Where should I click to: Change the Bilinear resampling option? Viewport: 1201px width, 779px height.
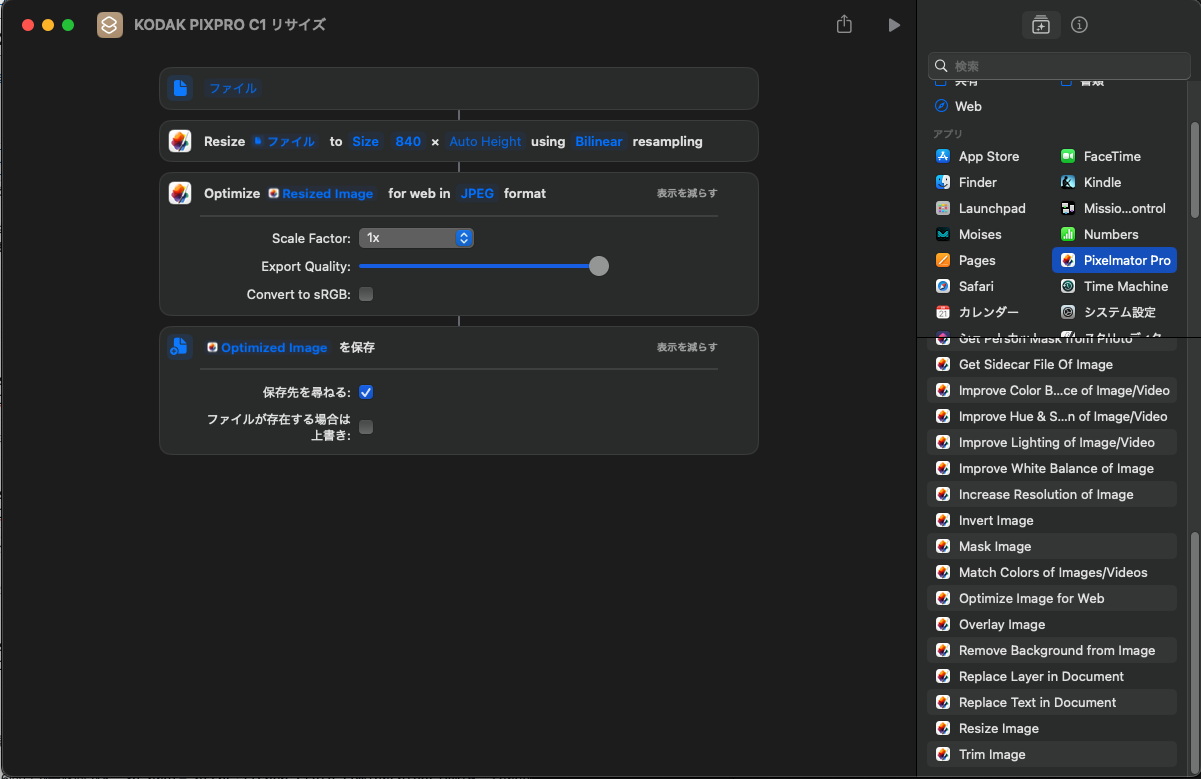[x=598, y=141]
